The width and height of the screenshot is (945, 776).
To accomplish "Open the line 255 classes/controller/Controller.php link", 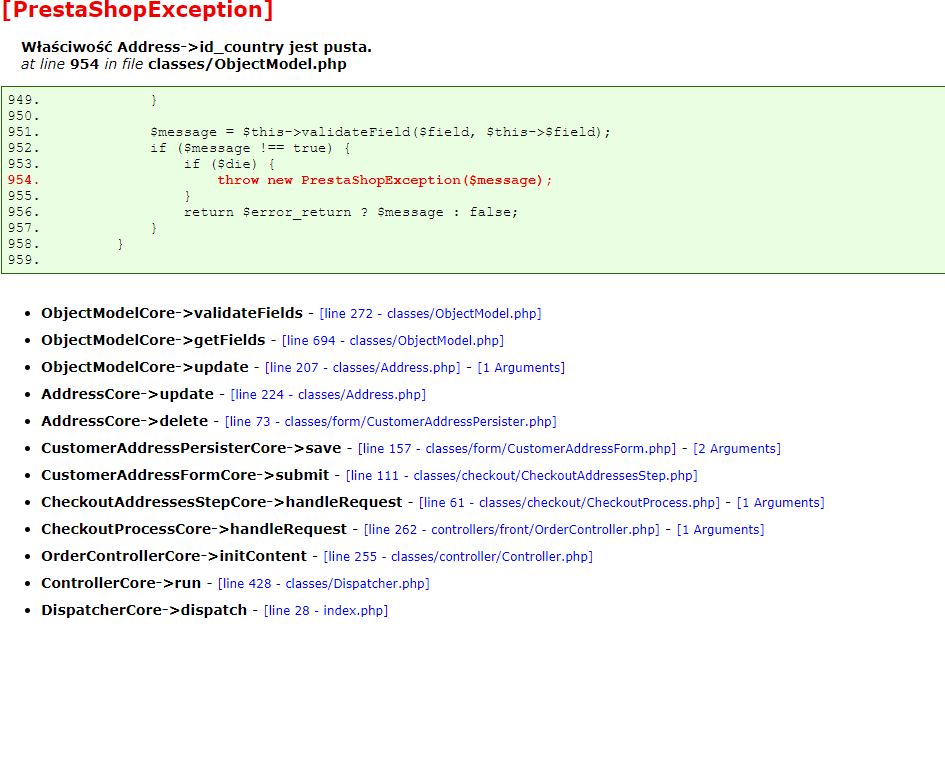I will [x=458, y=557].
